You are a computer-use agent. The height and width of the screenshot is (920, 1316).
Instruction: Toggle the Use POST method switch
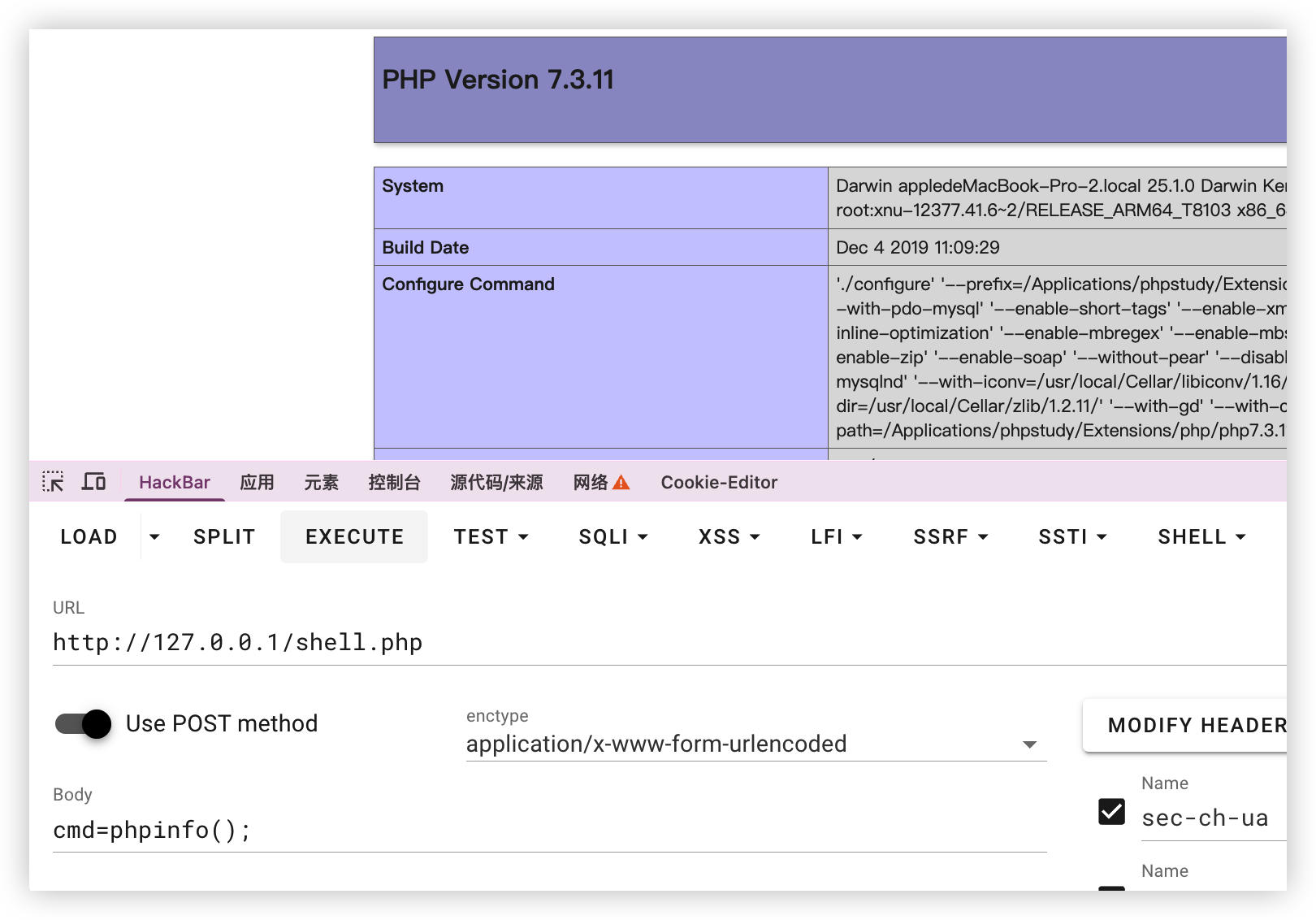pos(84,723)
